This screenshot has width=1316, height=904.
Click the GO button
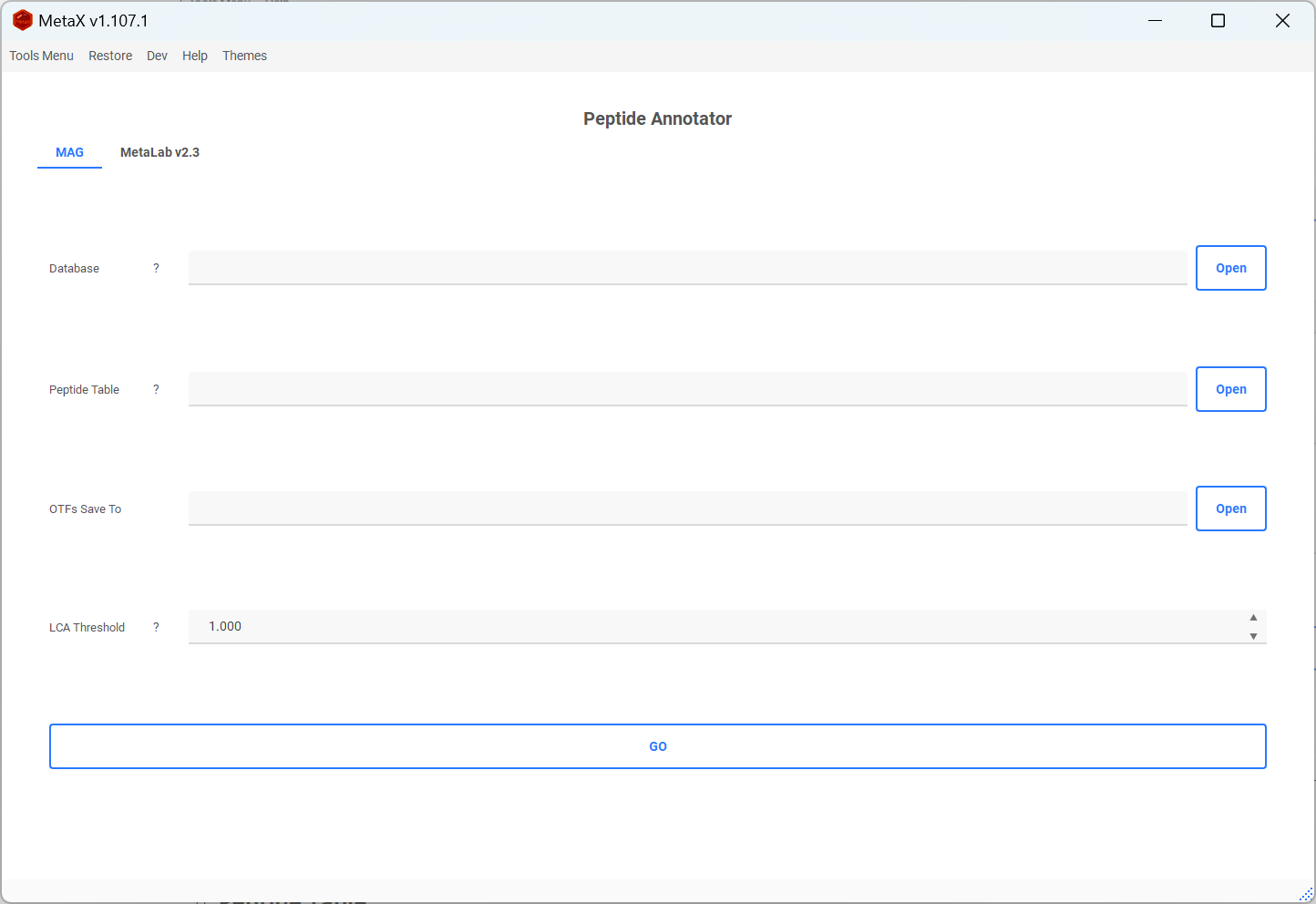658,746
